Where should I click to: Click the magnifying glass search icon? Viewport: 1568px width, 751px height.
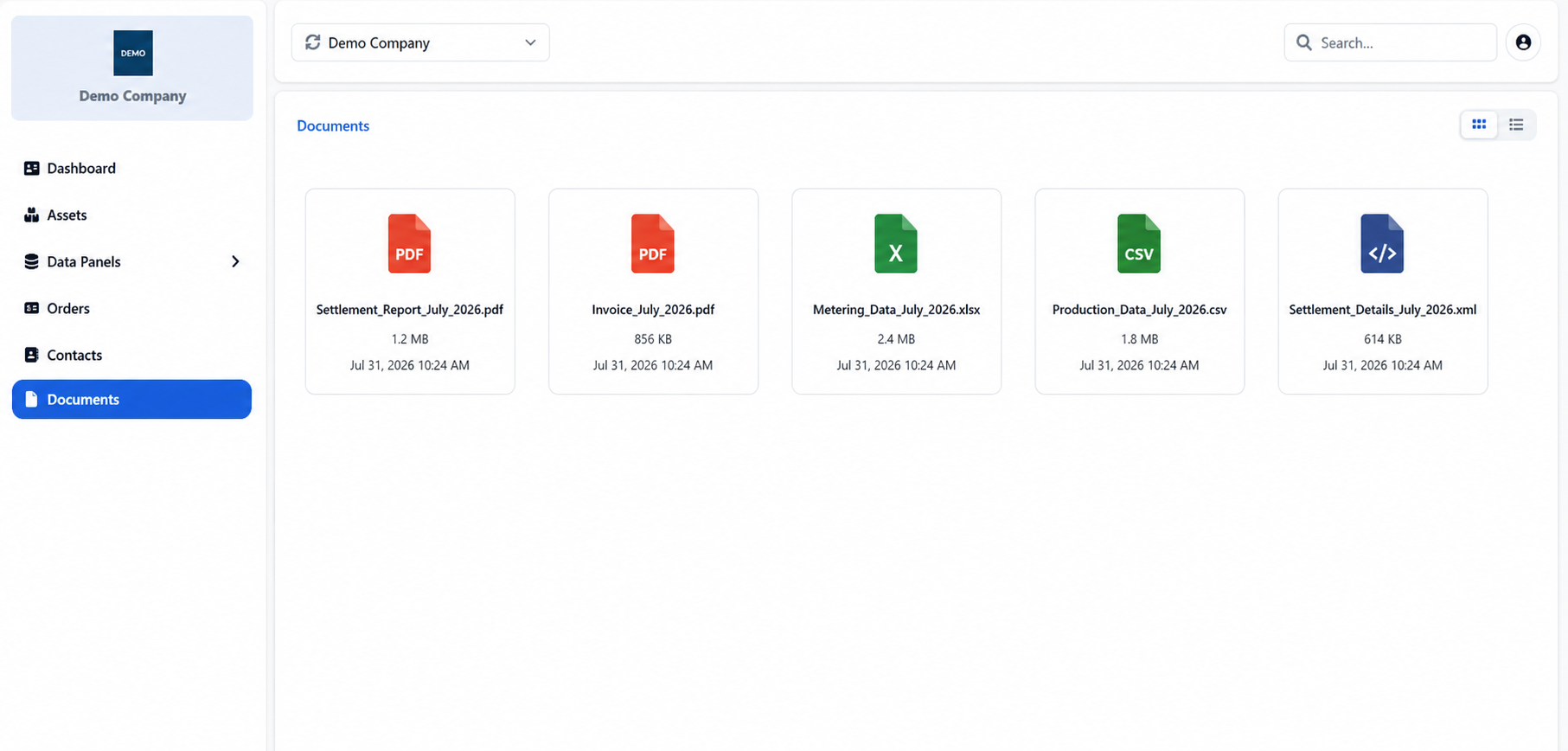click(x=1303, y=42)
